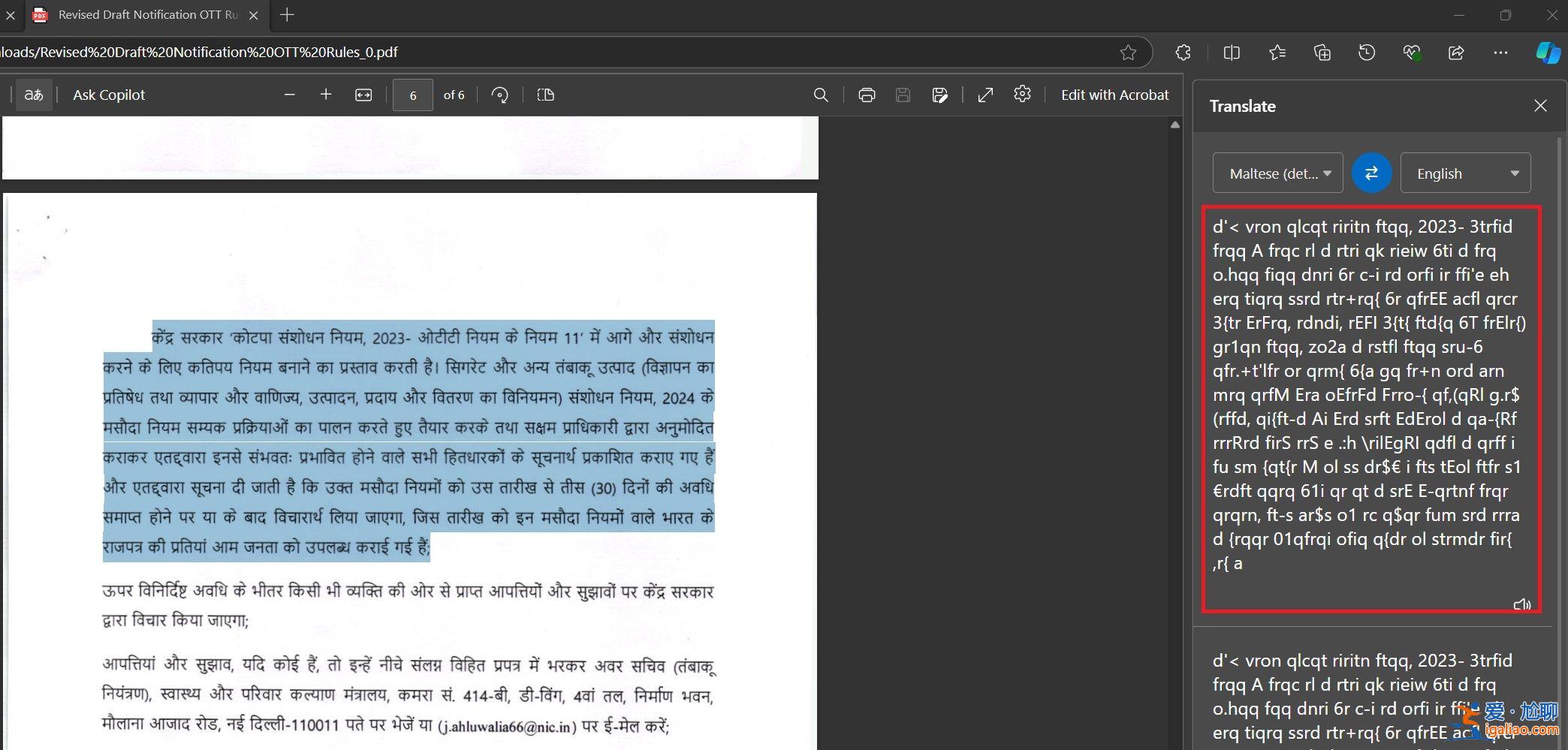Open the Maltese detected language dropdown
The width and height of the screenshot is (1568, 750).
coord(1277,173)
